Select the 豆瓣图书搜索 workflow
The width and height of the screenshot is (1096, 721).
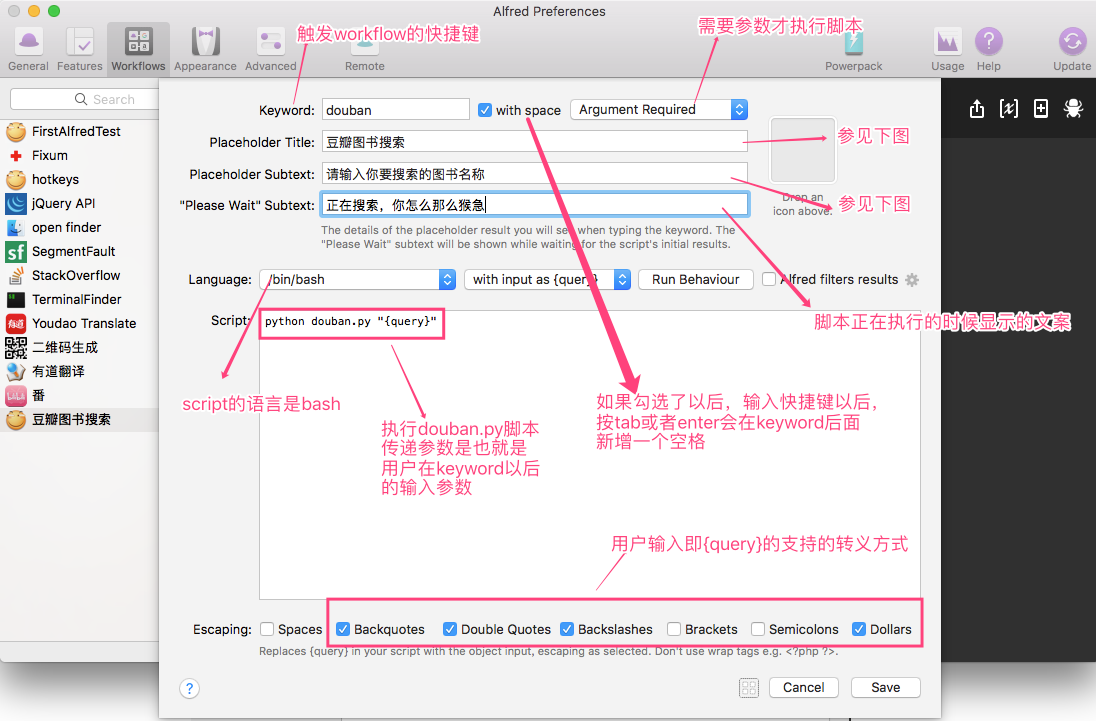pyautogui.click(x=79, y=419)
